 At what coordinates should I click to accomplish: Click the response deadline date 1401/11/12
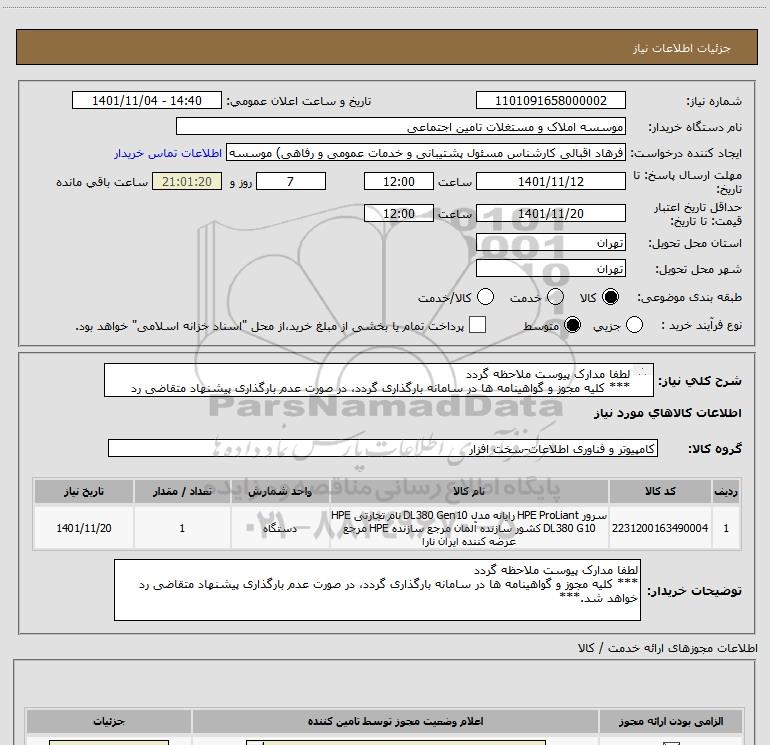(x=550, y=181)
